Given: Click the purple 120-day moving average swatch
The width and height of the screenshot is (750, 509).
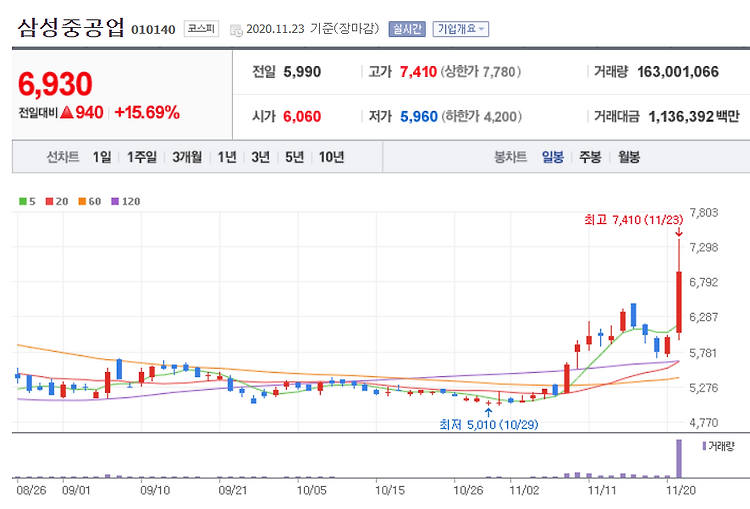Looking at the screenshot, I should (x=115, y=201).
